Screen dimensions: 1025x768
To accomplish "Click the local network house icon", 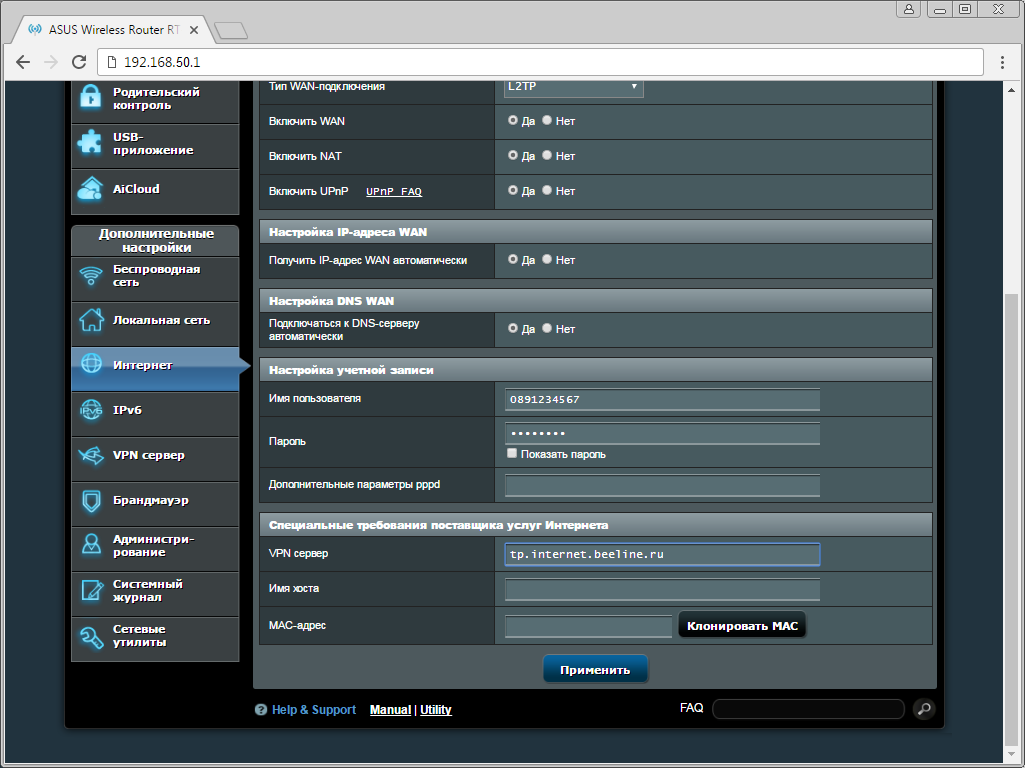I will (91, 320).
